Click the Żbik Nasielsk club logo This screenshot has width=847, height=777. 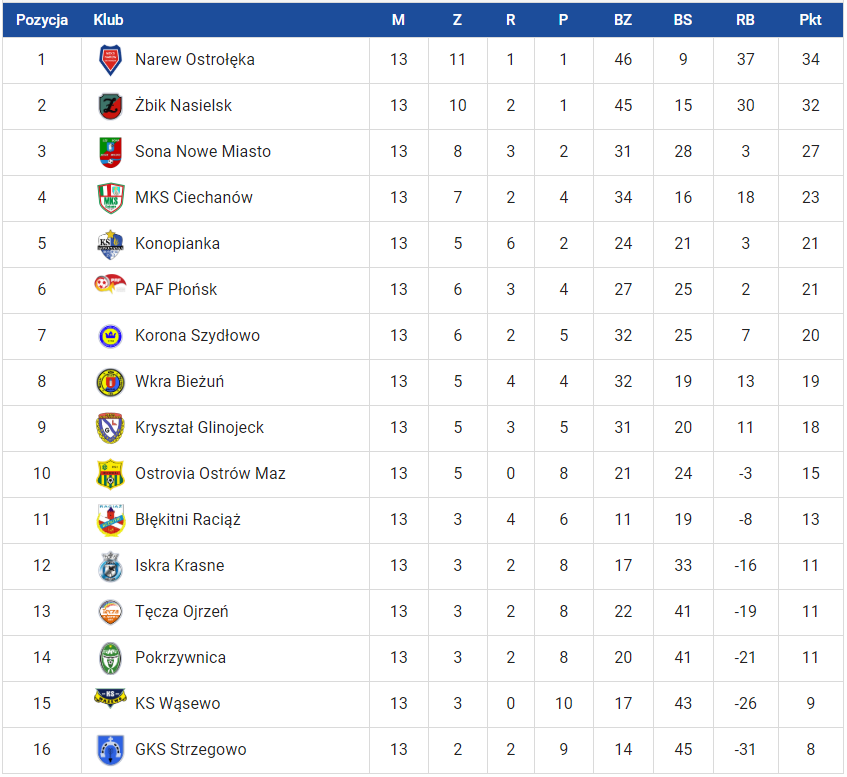(x=110, y=106)
